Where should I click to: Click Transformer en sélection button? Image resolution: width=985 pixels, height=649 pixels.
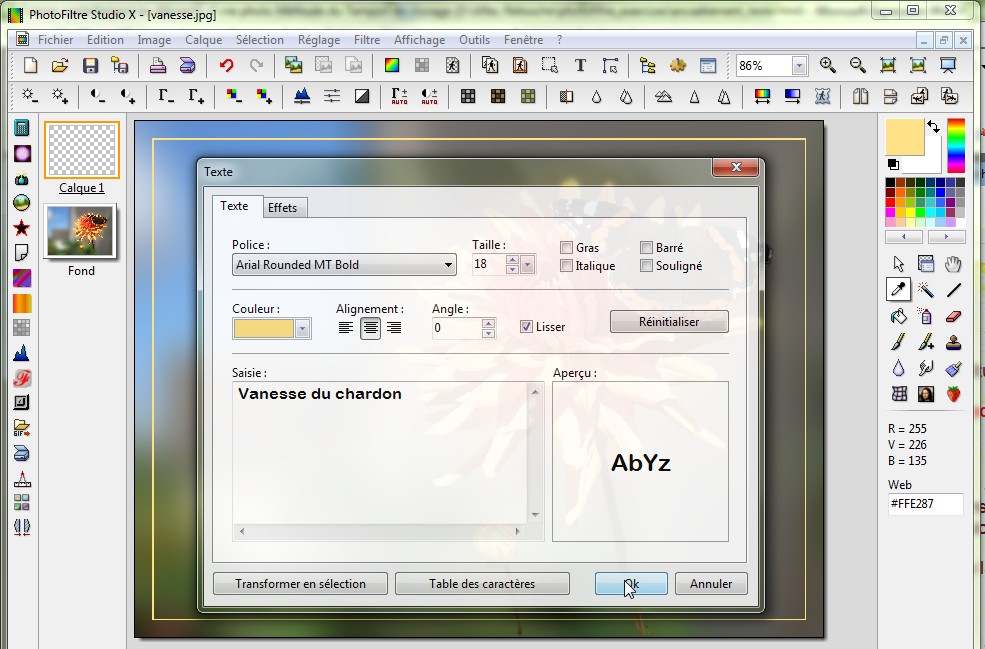click(300, 584)
